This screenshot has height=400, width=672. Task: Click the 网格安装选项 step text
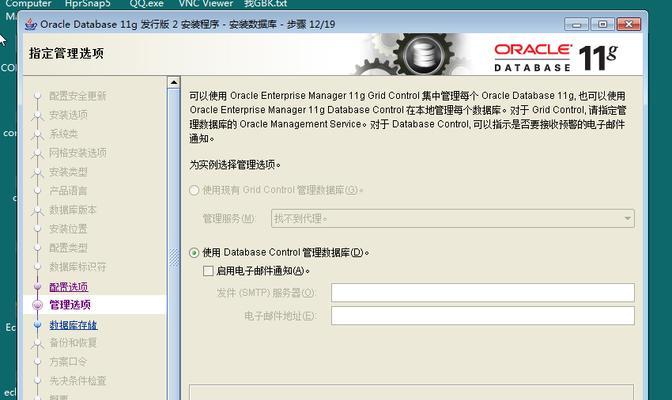click(78, 153)
